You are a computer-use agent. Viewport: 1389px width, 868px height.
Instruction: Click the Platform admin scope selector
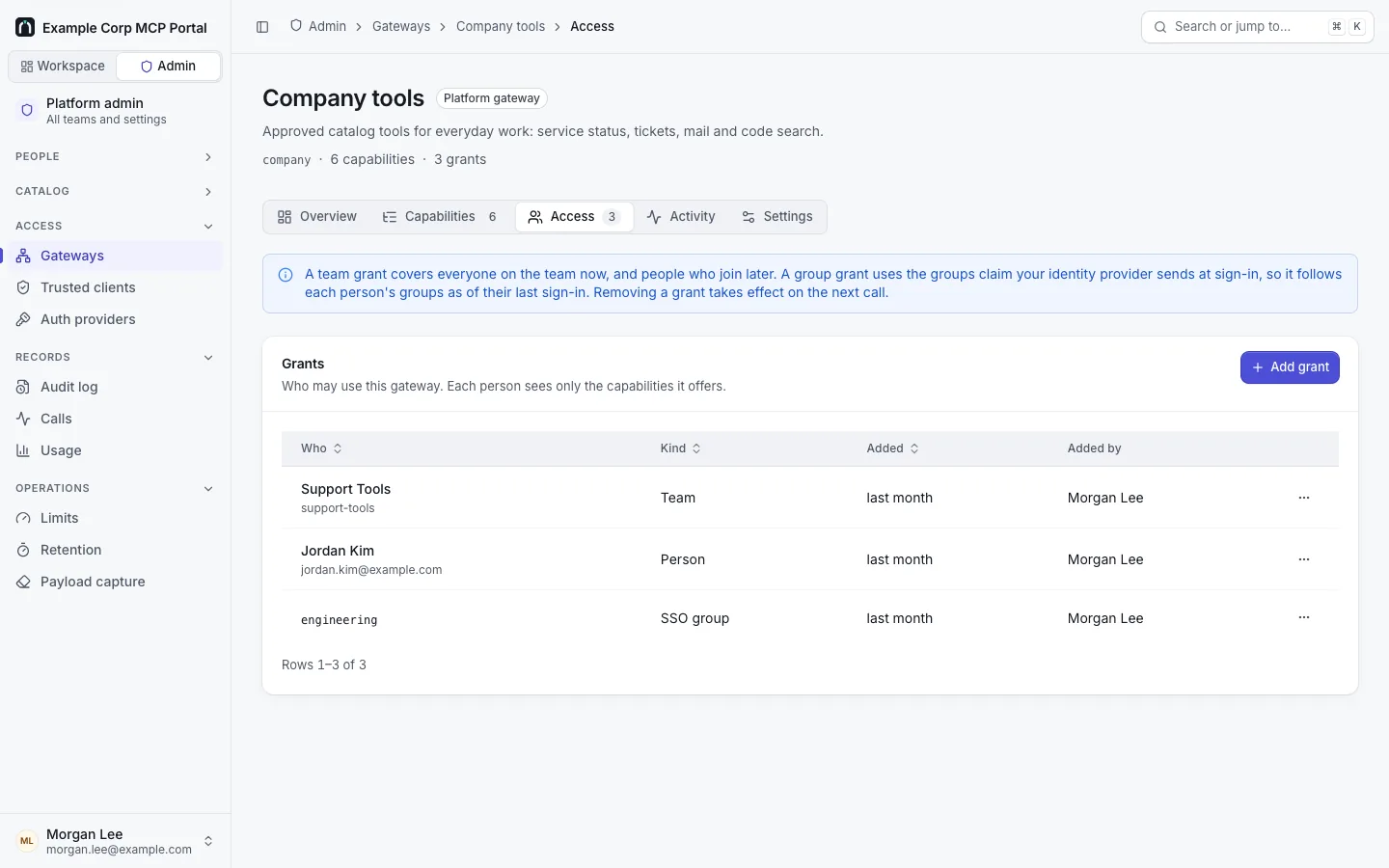(115, 111)
